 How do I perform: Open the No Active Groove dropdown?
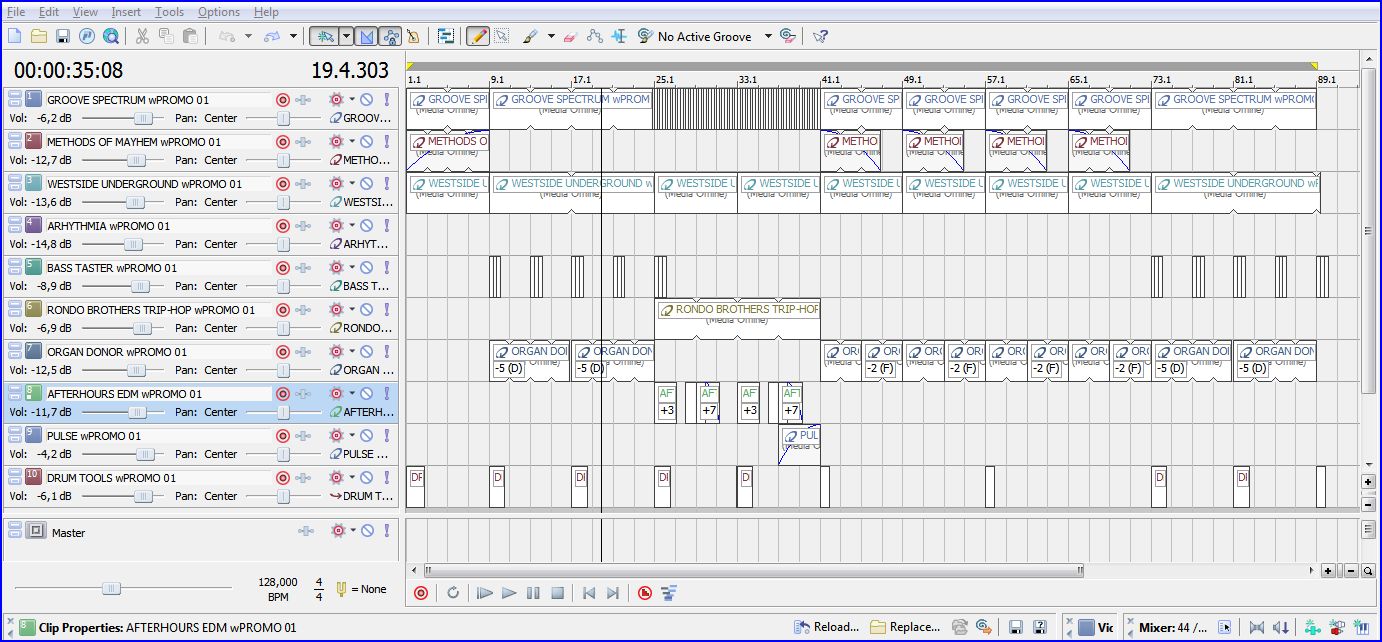point(768,36)
